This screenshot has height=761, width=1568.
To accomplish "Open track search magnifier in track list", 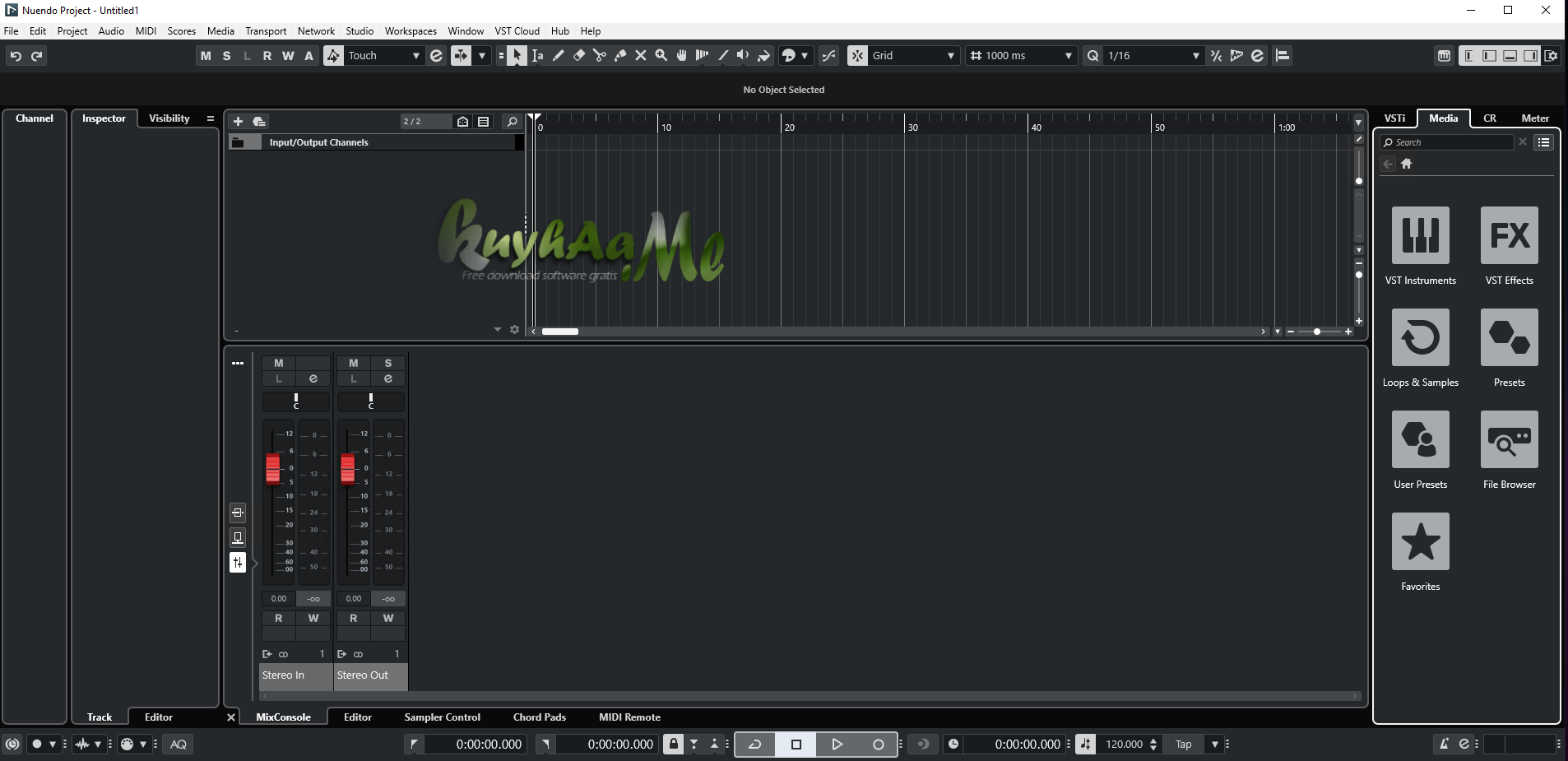I will (512, 122).
